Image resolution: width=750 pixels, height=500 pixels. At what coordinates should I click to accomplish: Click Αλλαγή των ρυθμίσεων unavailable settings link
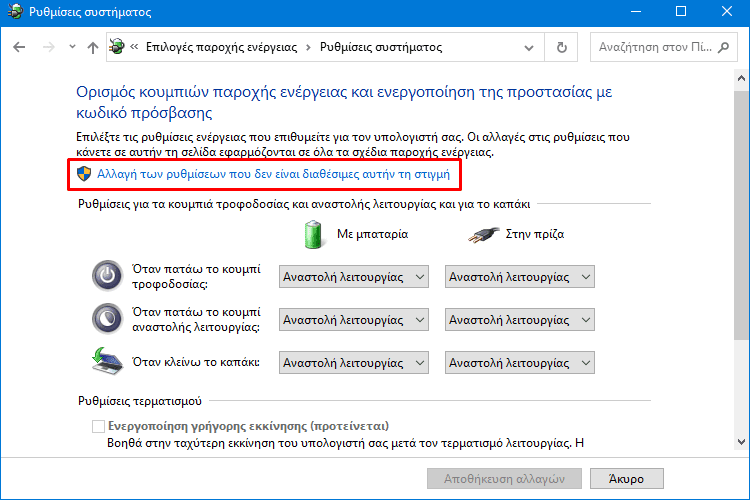274,174
